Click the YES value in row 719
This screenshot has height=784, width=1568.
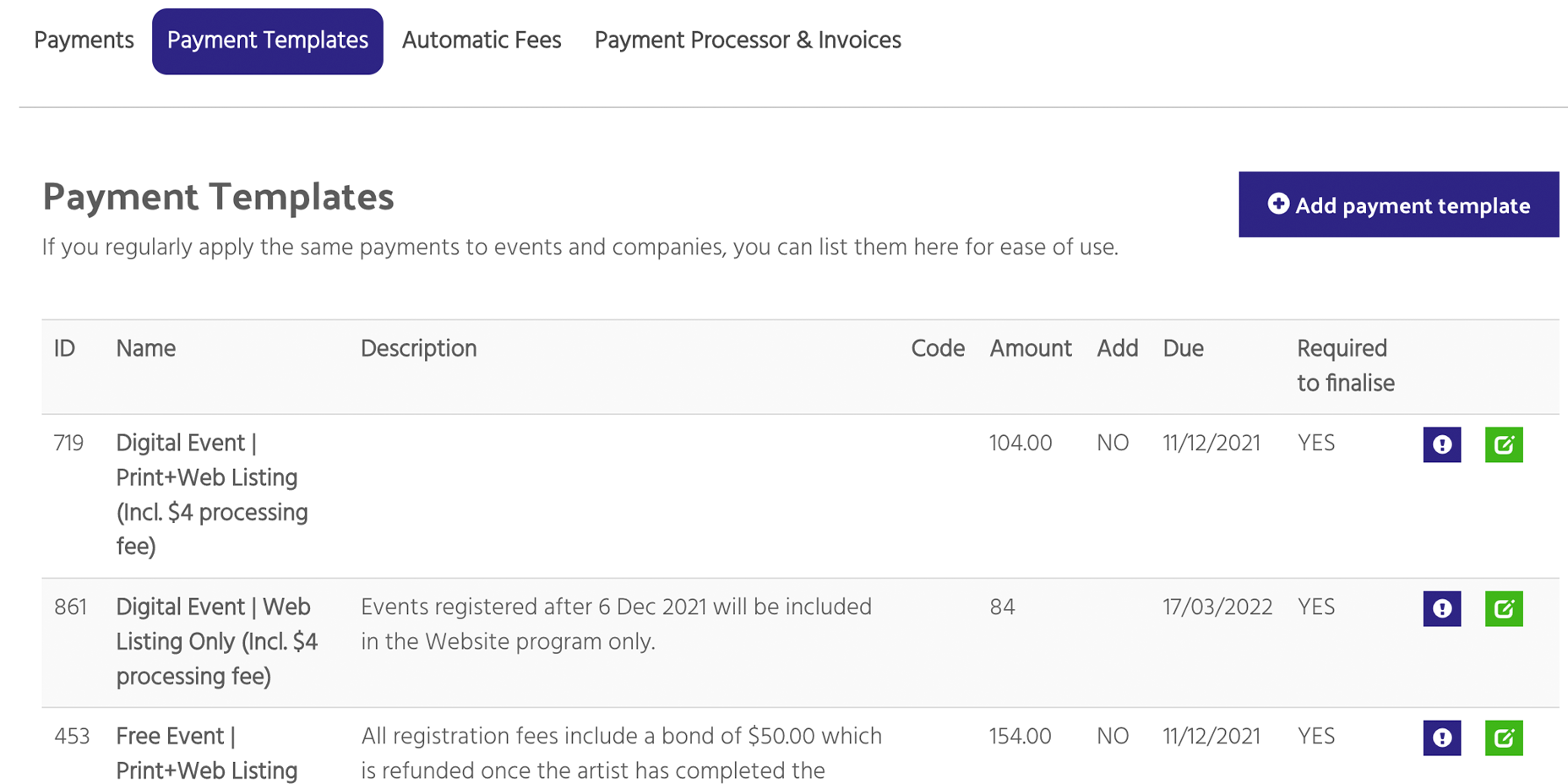pyautogui.click(x=1316, y=444)
